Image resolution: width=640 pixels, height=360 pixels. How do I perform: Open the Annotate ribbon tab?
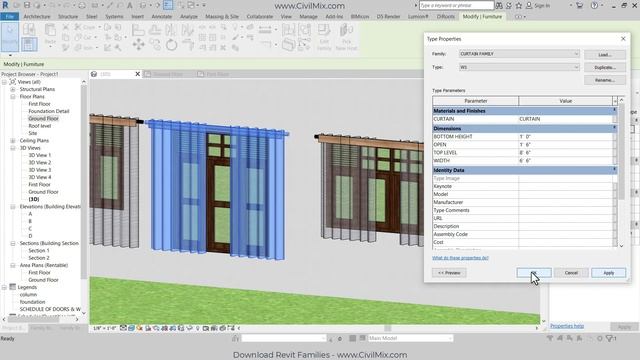click(x=162, y=17)
